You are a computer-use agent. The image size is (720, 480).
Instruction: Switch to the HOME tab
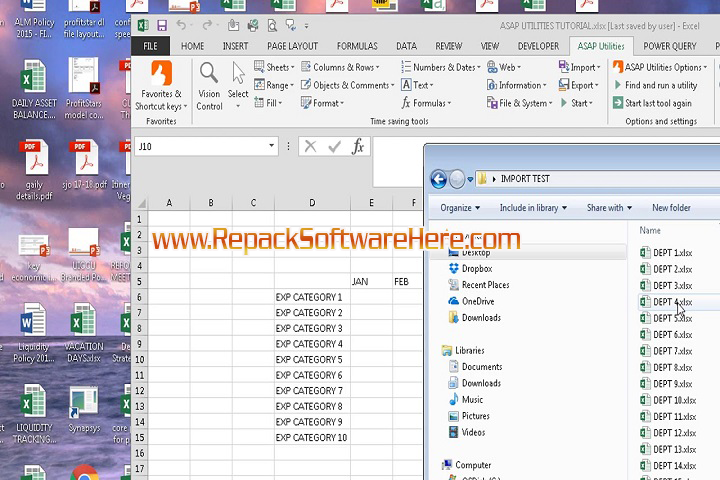click(x=192, y=46)
